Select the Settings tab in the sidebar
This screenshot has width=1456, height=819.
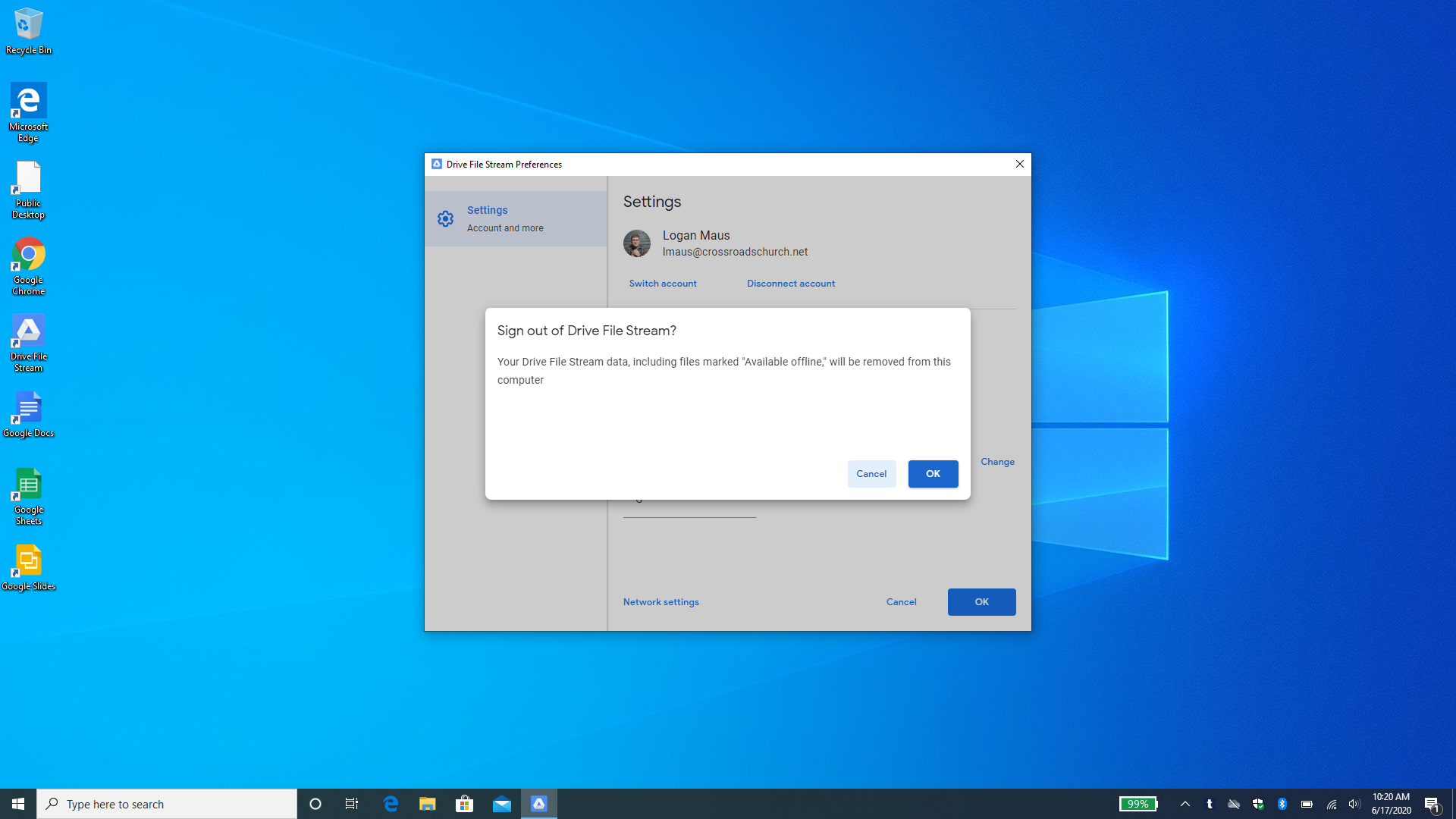pyautogui.click(x=516, y=218)
